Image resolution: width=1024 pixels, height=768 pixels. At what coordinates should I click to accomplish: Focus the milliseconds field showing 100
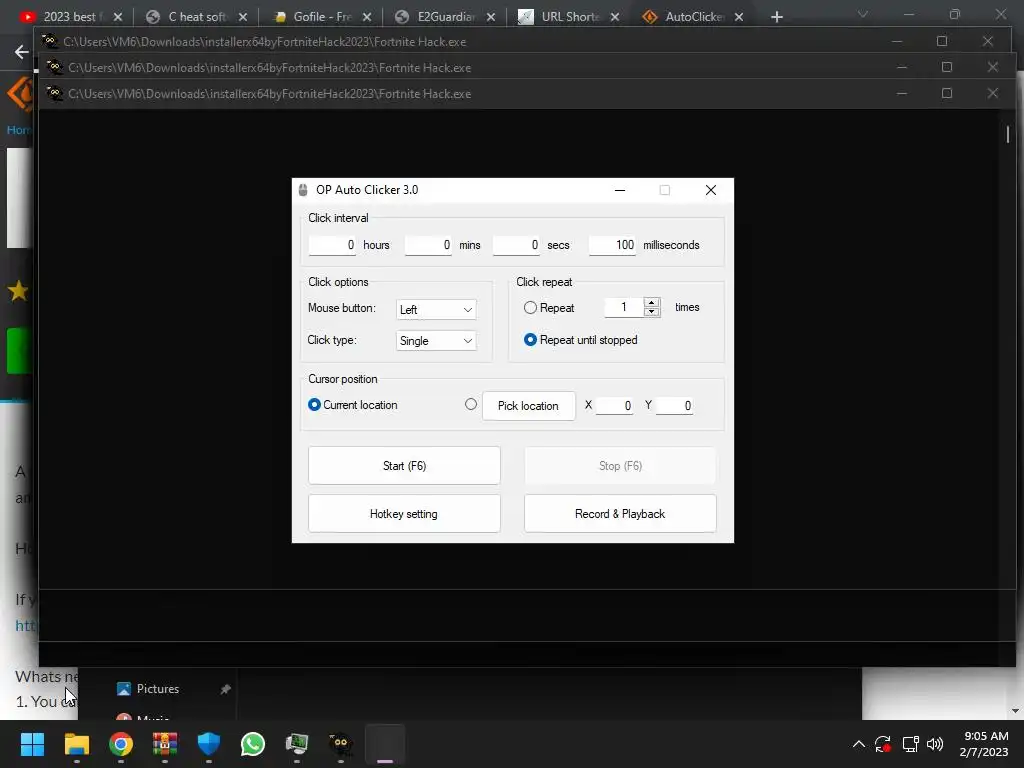point(612,245)
